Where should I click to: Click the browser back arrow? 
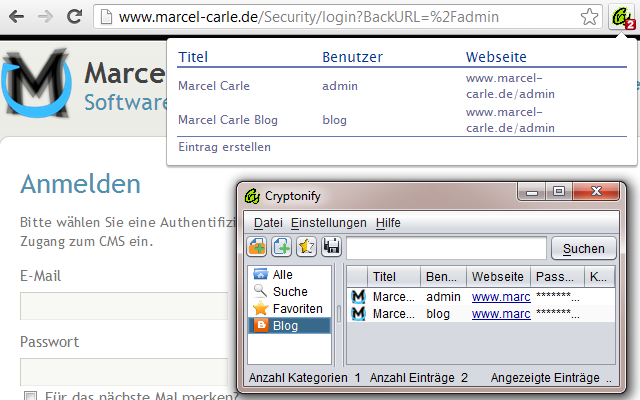16,17
